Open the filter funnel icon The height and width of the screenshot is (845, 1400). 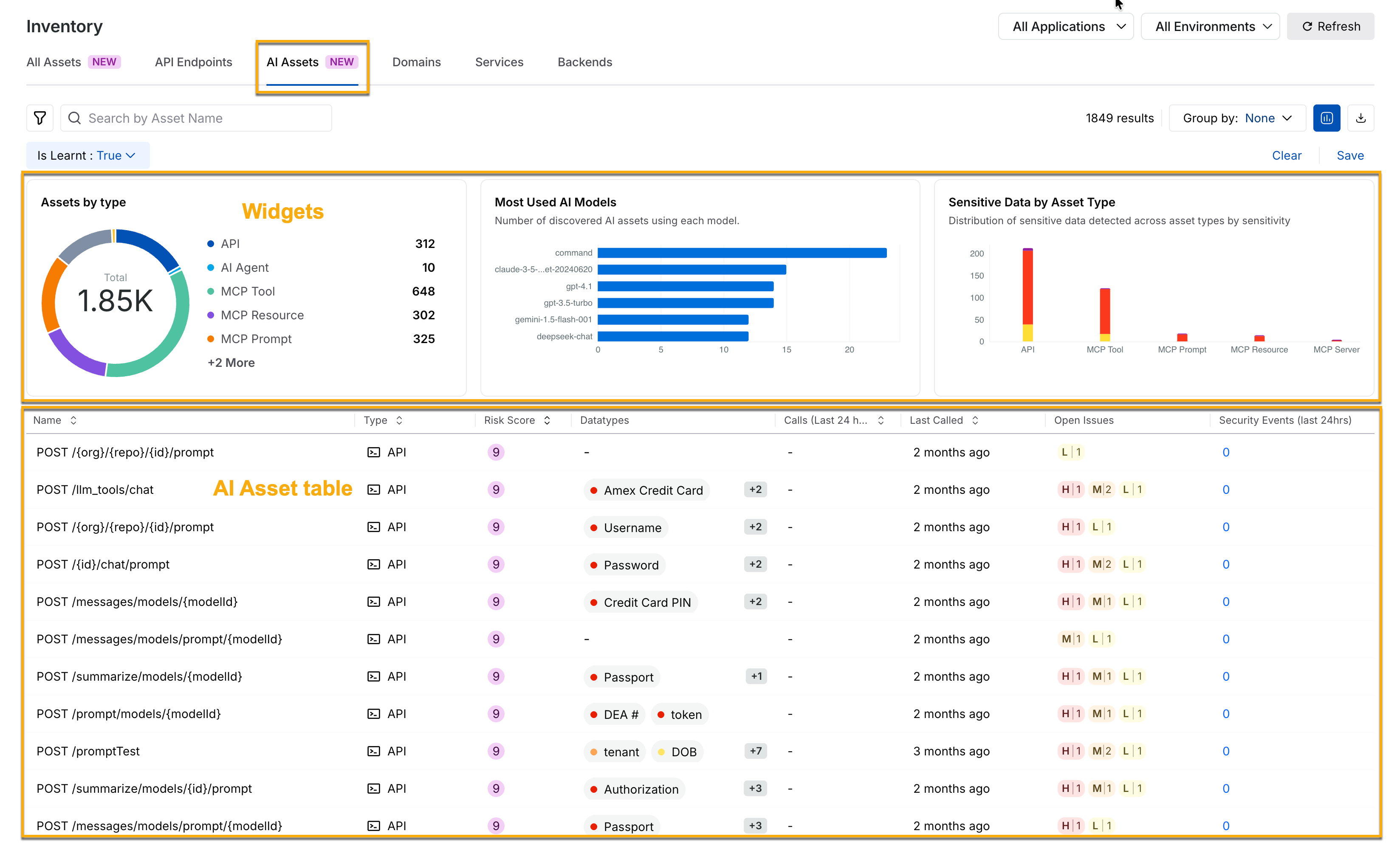point(40,118)
